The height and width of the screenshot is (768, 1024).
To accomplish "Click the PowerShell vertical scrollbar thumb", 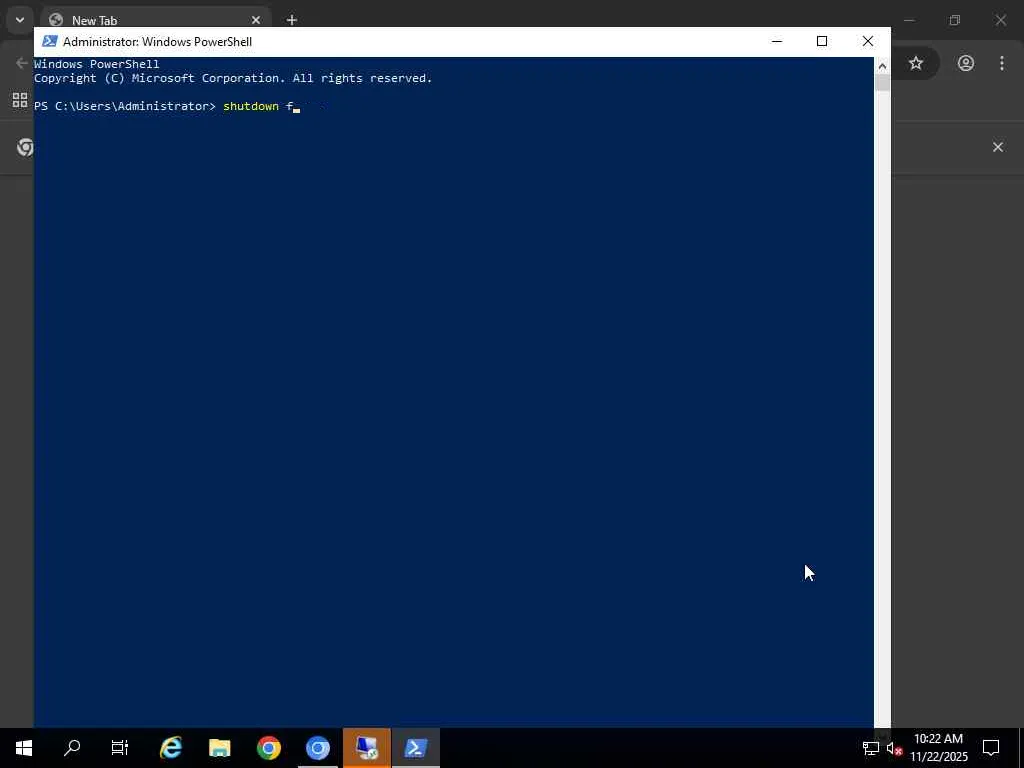I will point(882,83).
